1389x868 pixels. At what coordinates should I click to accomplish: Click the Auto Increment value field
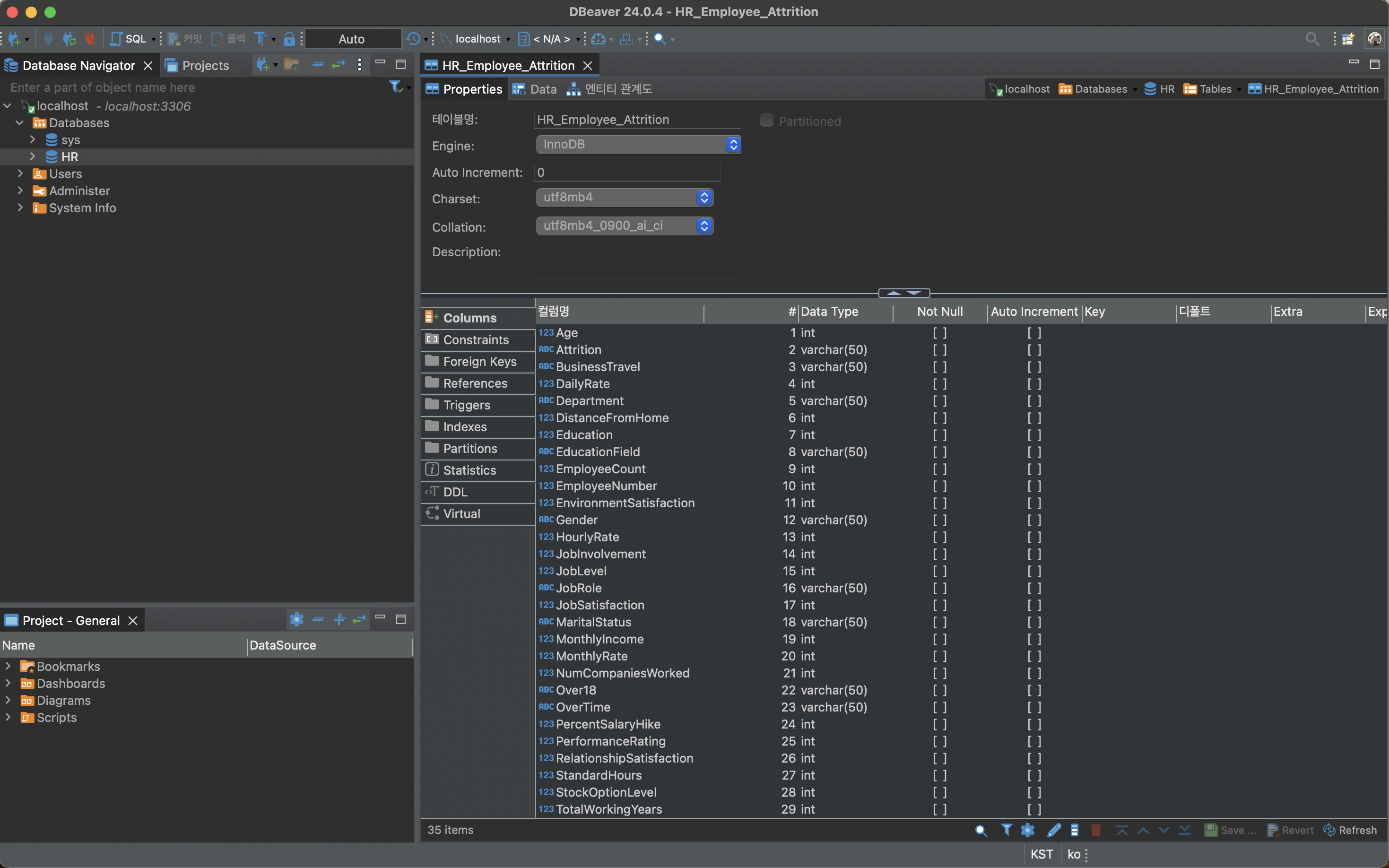627,172
